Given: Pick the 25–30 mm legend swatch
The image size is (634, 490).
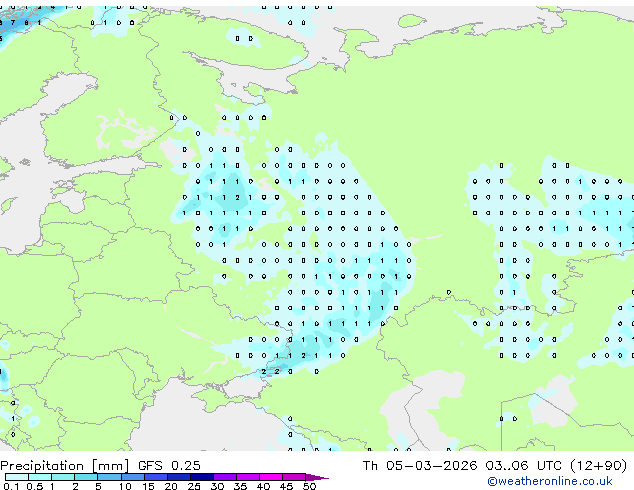Looking at the screenshot, I should 202,477.
